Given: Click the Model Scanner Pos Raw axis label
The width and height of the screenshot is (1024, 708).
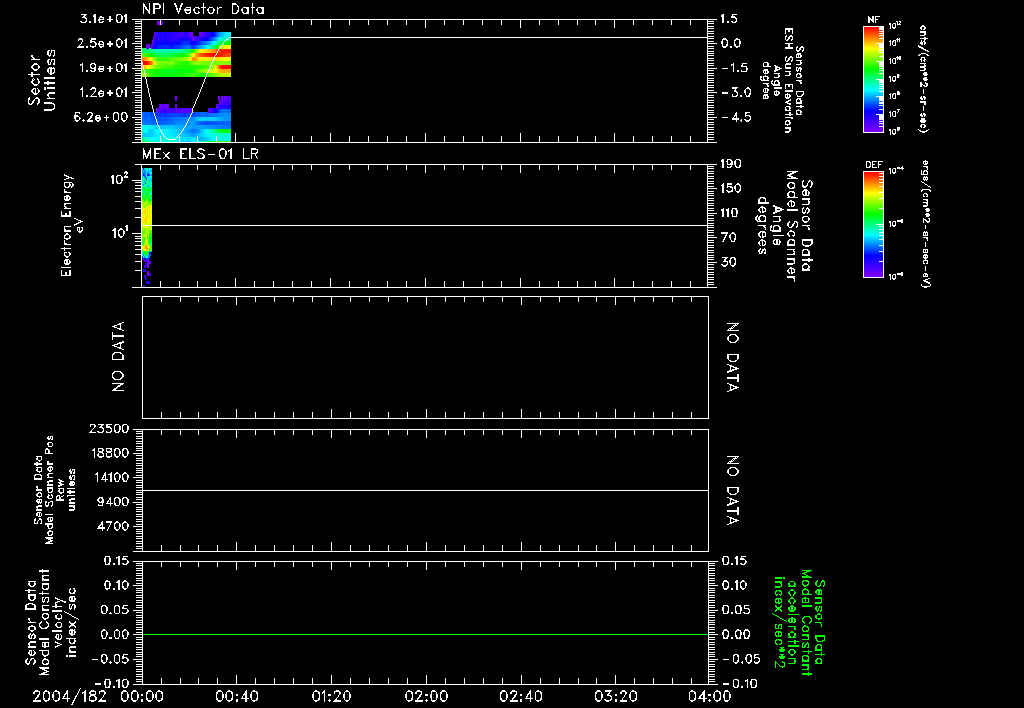Looking at the screenshot, I should coord(55,490).
